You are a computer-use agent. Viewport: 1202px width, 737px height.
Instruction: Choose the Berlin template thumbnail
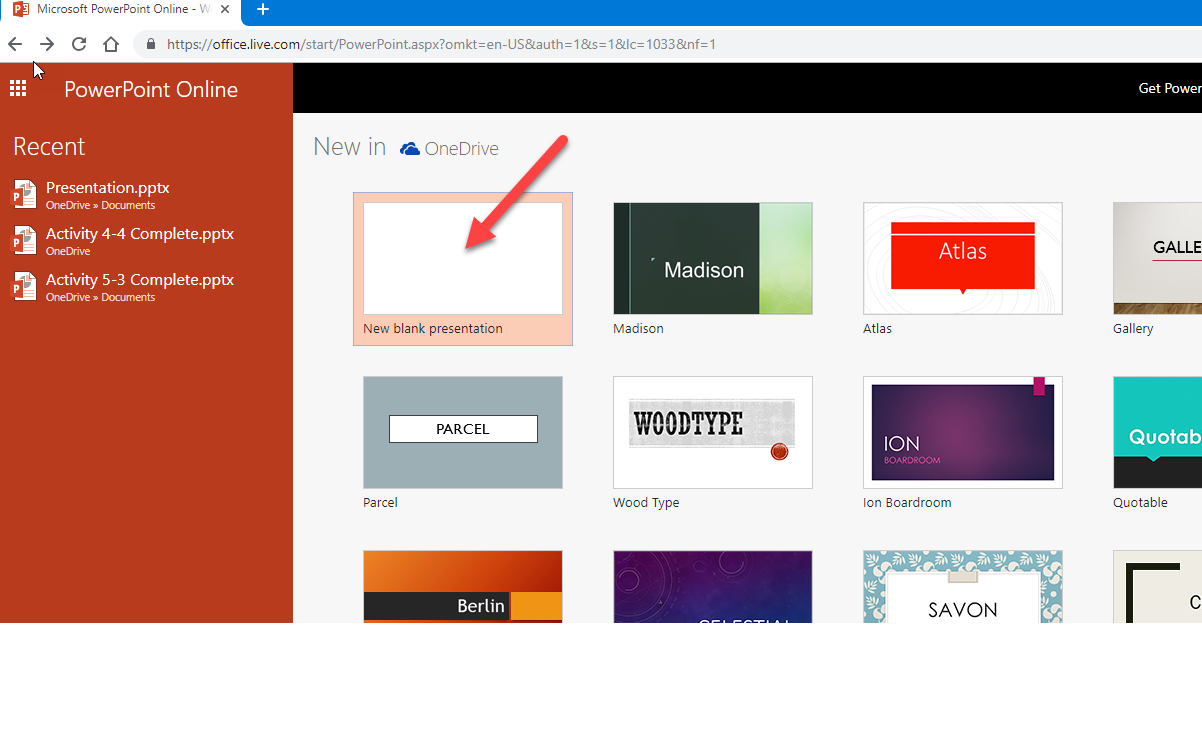[x=463, y=586]
